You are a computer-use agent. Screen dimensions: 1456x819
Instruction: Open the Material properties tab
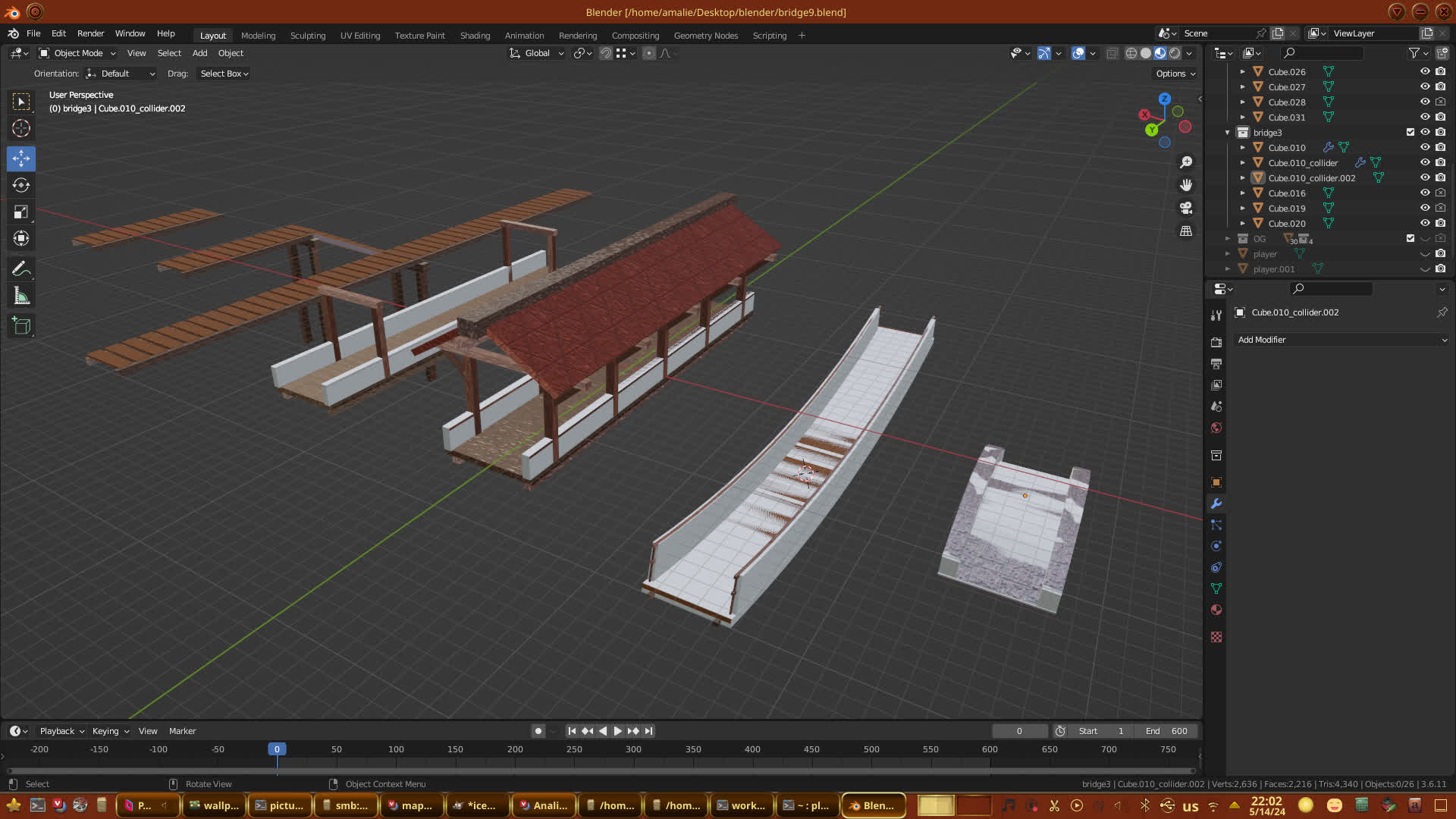[x=1216, y=610]
